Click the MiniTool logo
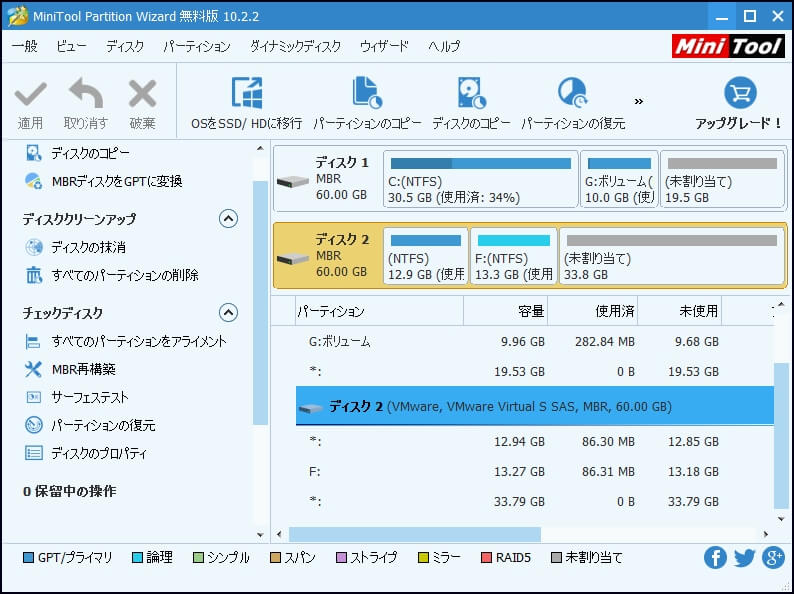 (728, 46)
